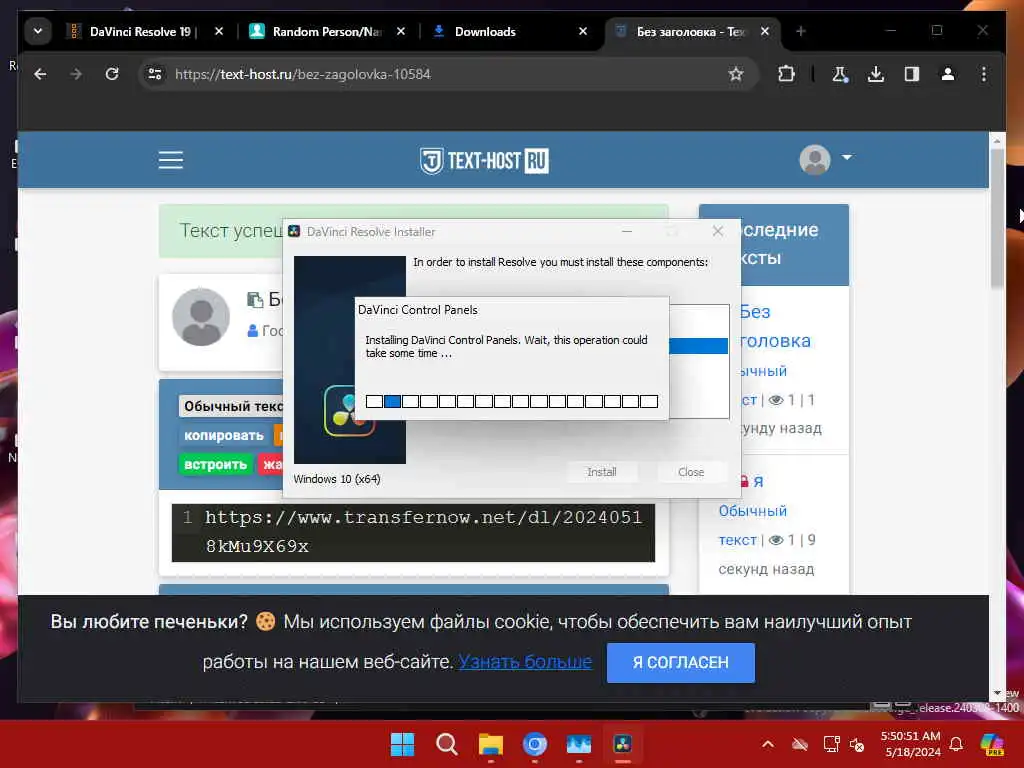Reload the text-host.ru page

112,74
